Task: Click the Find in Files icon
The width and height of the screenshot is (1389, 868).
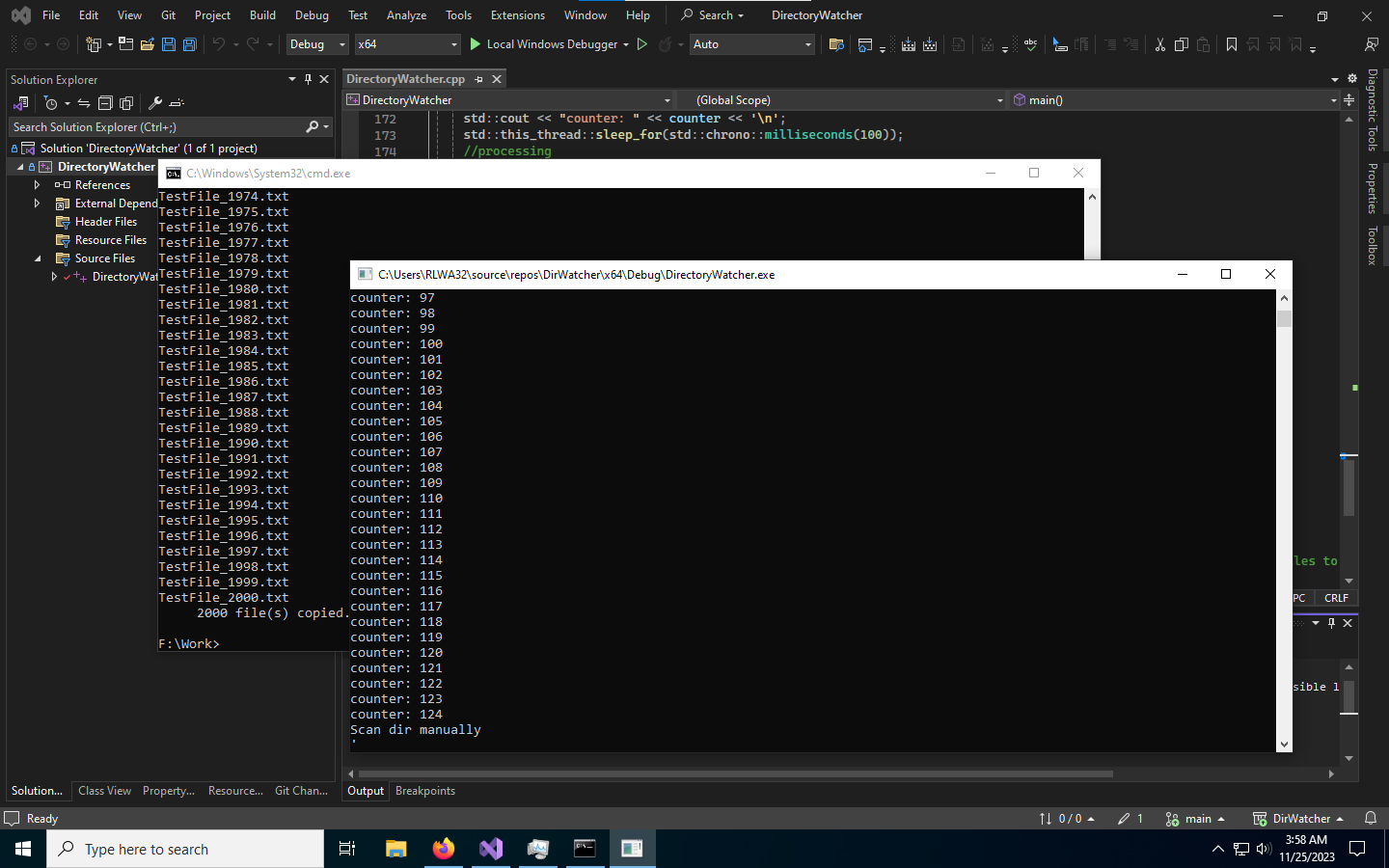Action: [836, 44]
